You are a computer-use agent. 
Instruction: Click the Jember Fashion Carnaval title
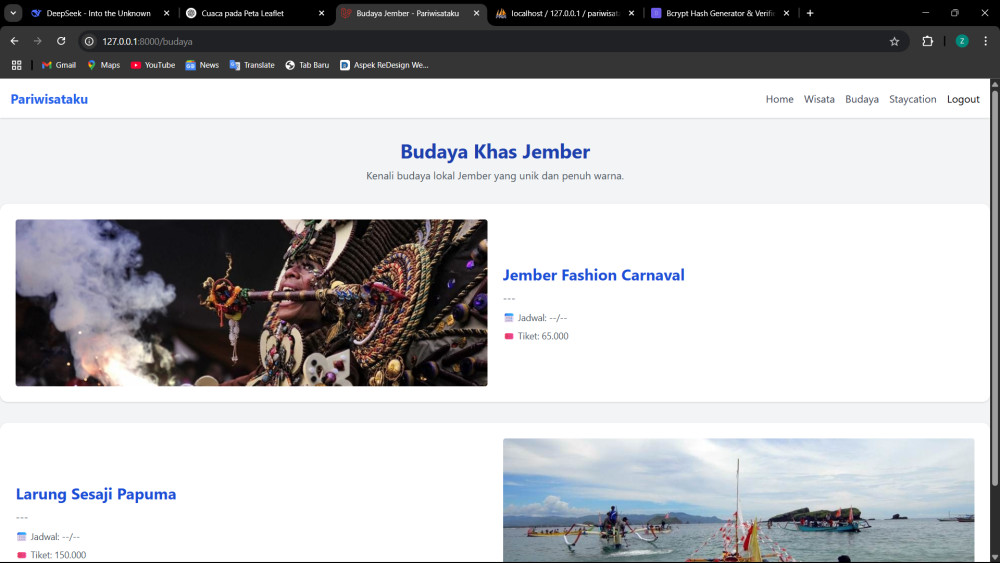point(593,275)
